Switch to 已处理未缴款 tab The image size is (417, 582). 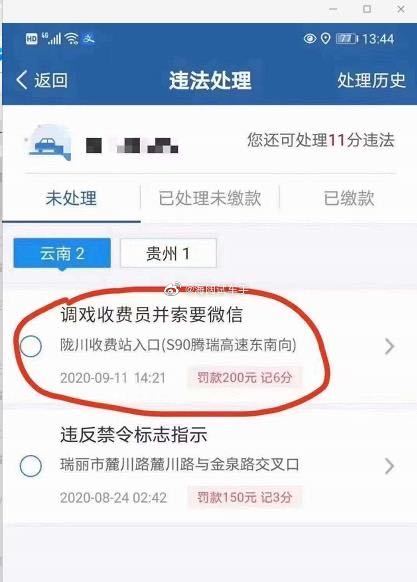click(x=210, y=198)
